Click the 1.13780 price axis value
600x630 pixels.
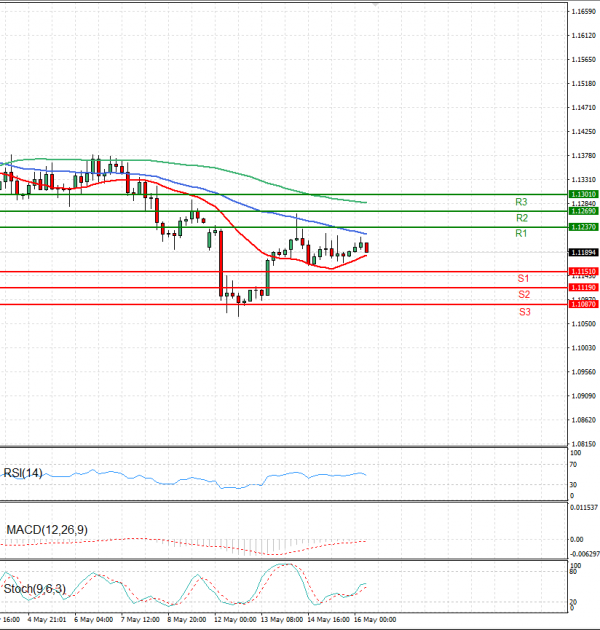pos(584,155)
